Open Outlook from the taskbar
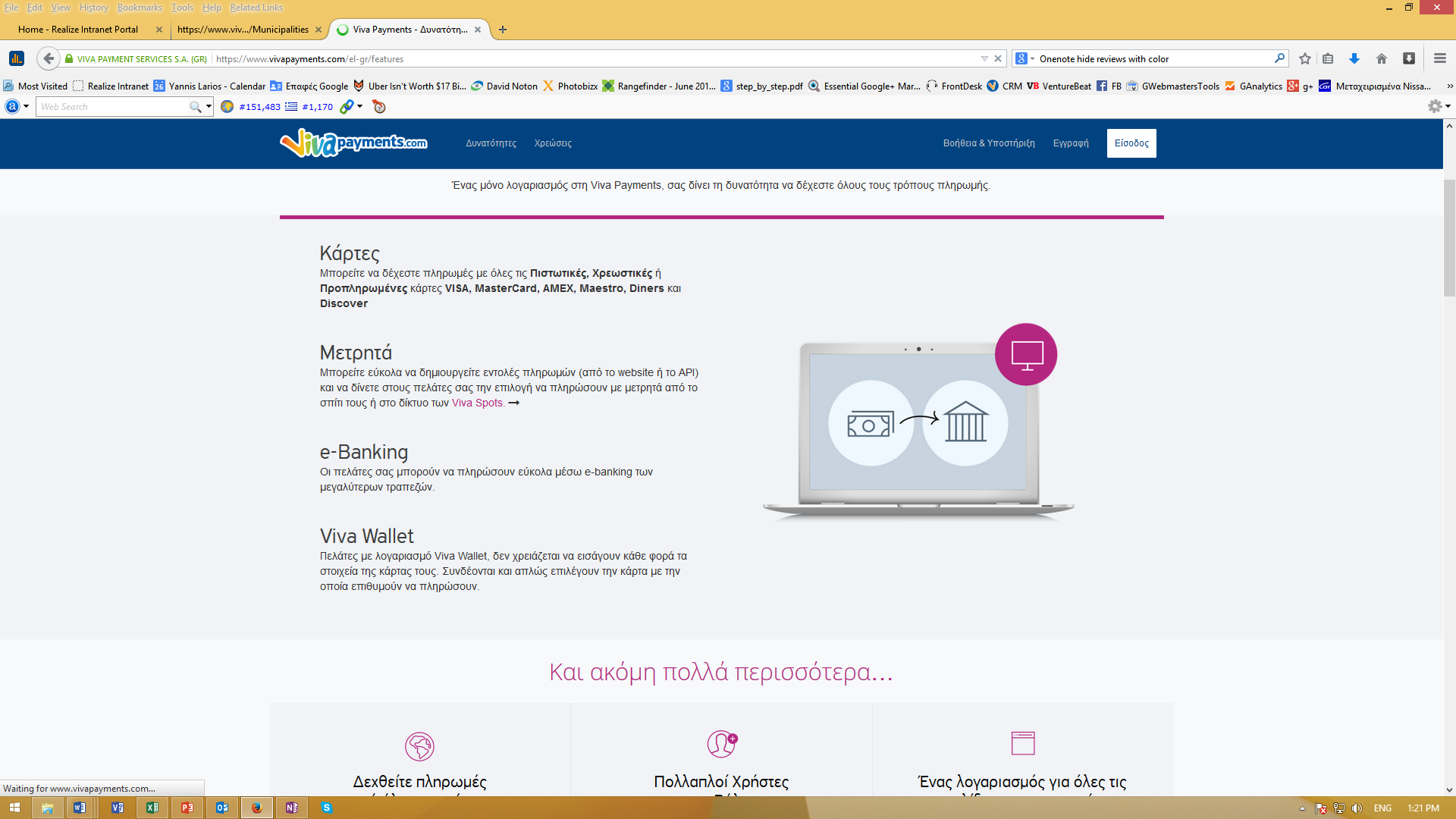Screen dimensions: 1456x819 click(222, 808)
